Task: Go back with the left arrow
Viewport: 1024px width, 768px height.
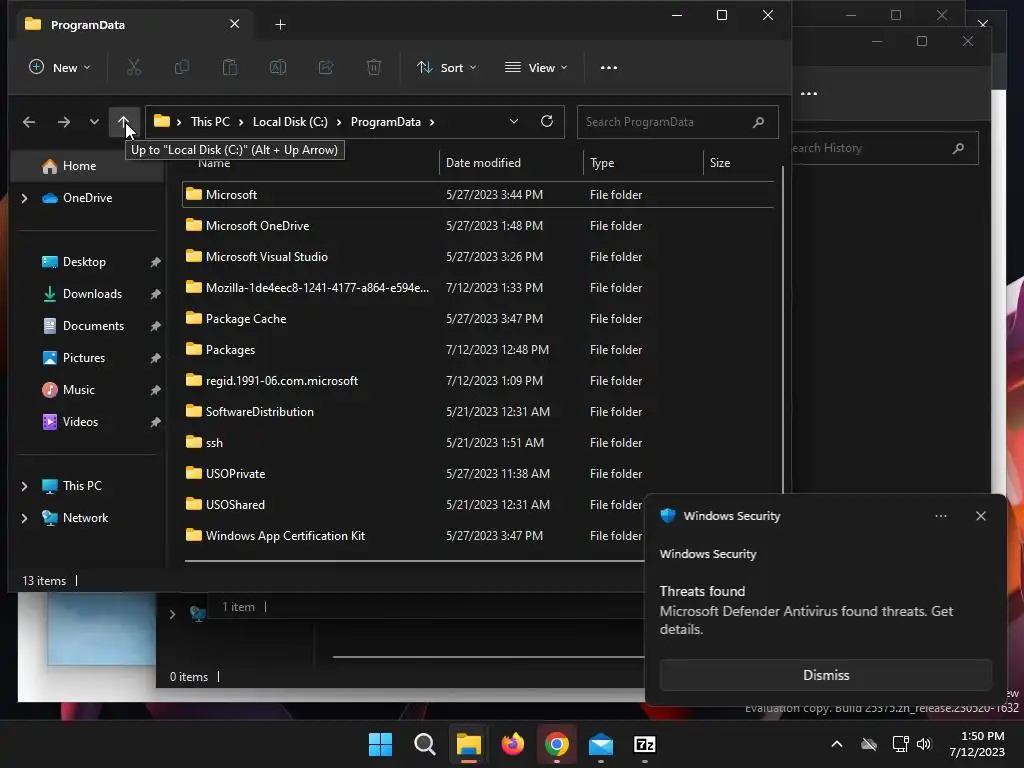Action: pos(29,122)
